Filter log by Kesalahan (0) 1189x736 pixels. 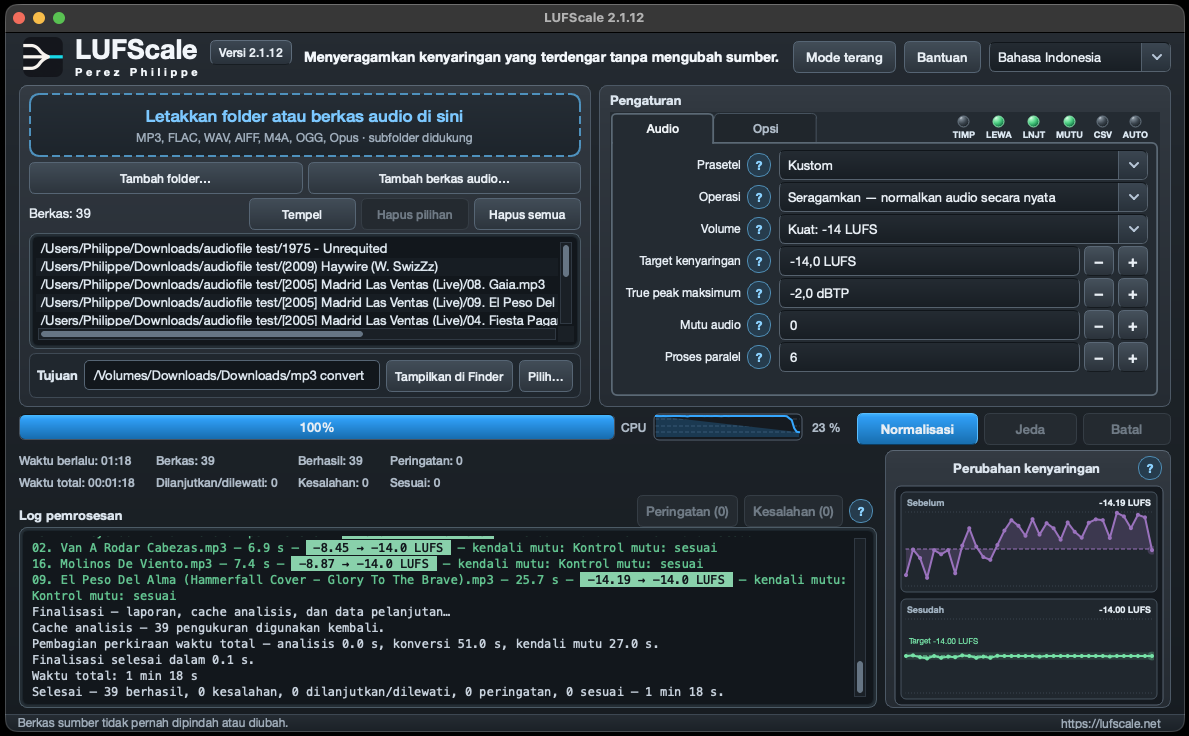[793, 512]
